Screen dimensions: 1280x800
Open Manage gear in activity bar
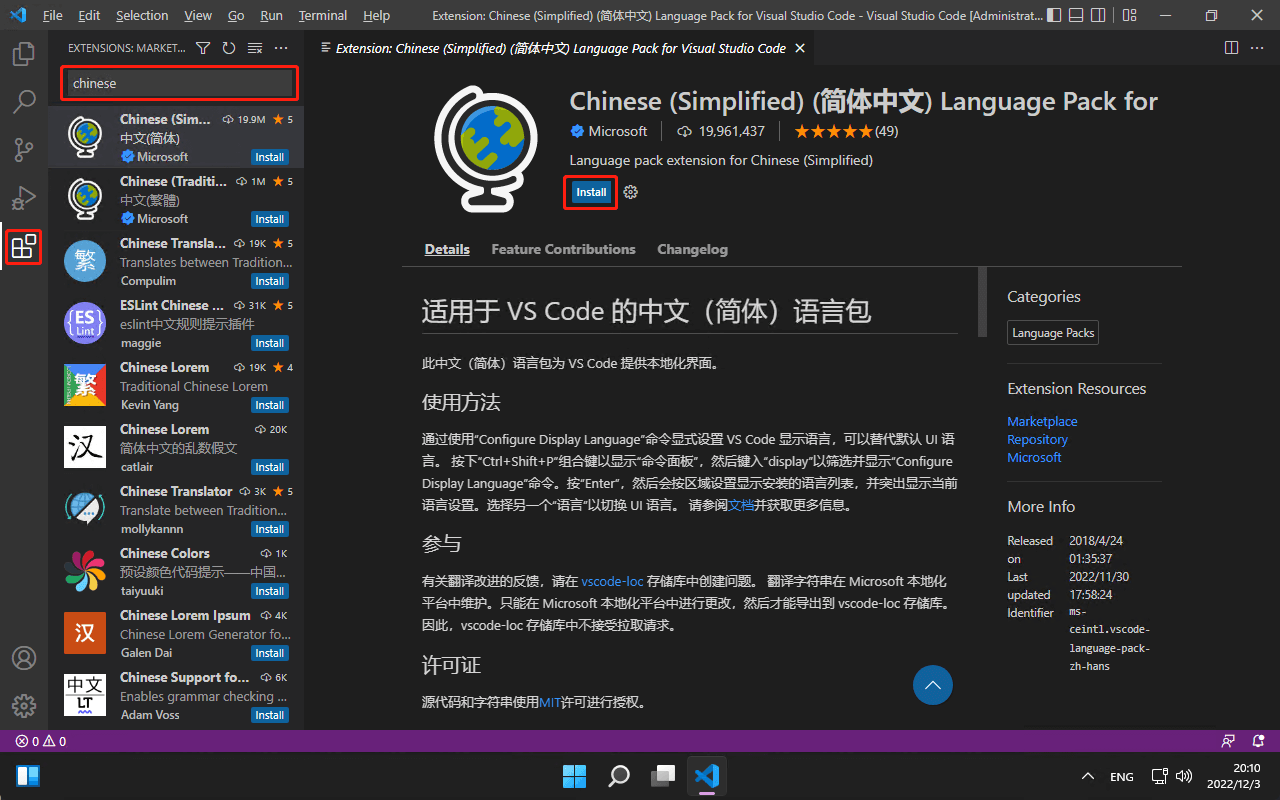[24, 706]
